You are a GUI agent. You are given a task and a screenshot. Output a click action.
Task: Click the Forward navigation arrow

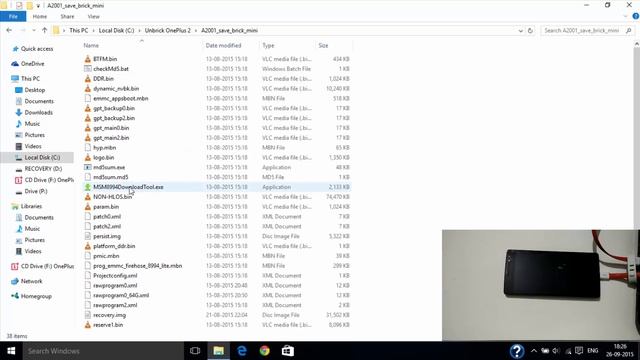[x=23, y=31]
